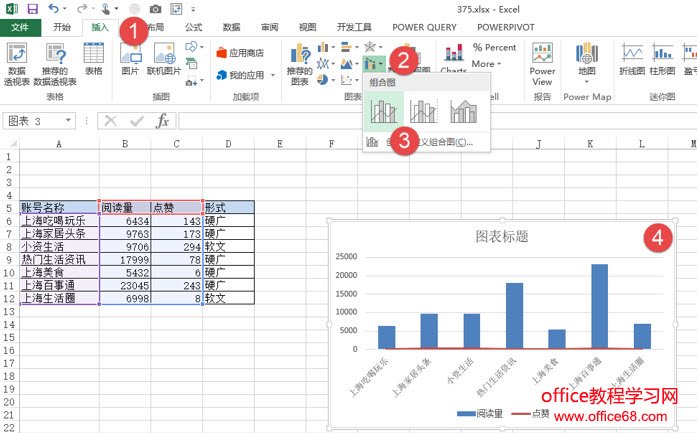Click the Select All corner triangle

point(12,144)
